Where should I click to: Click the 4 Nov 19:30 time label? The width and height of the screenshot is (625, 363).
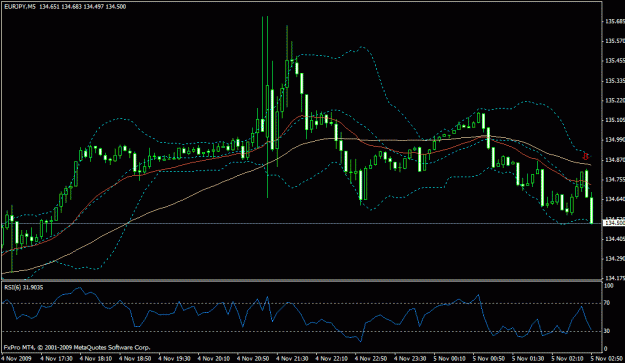(175, 358)
